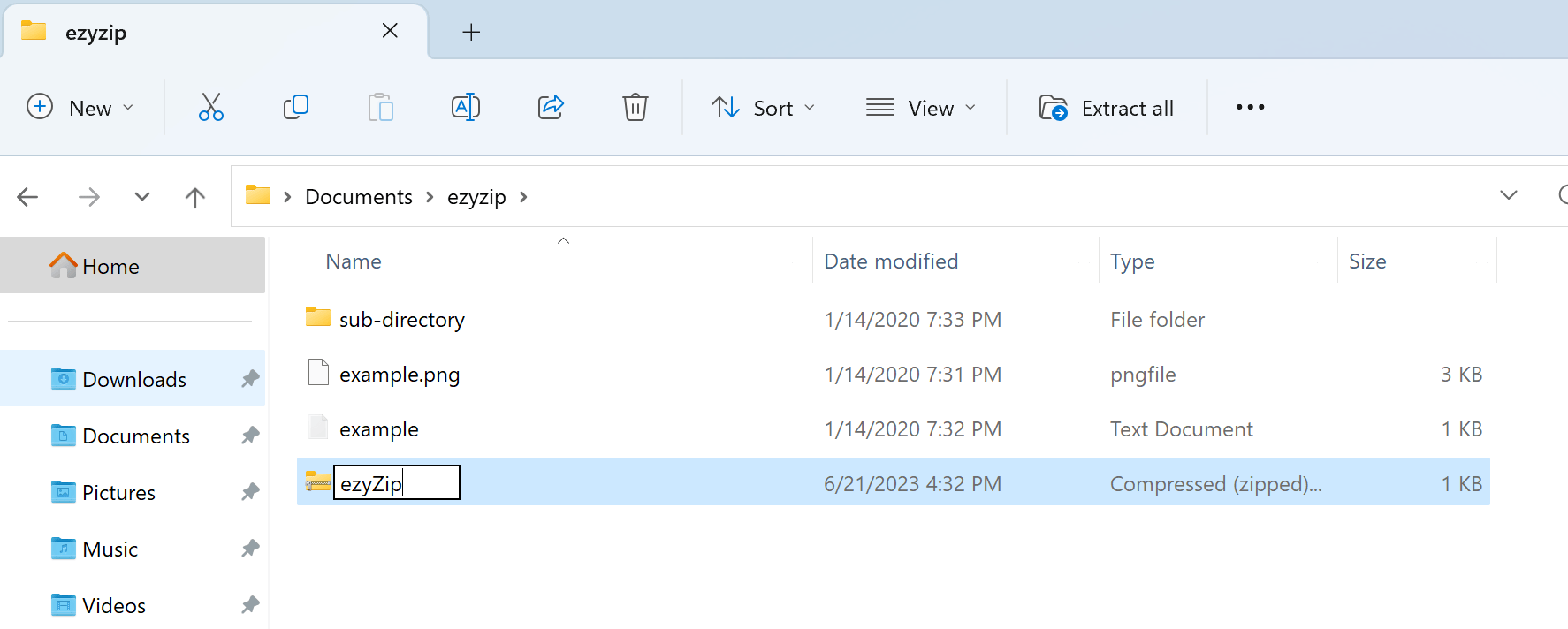Click the Pictures folder icon in sidebar
Viewport: 1568px width, 629px height.
[x=64, y=491]
